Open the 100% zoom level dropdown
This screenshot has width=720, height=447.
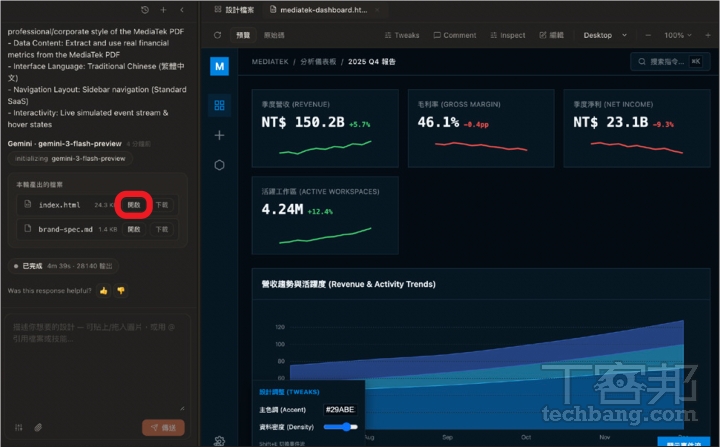677,35
